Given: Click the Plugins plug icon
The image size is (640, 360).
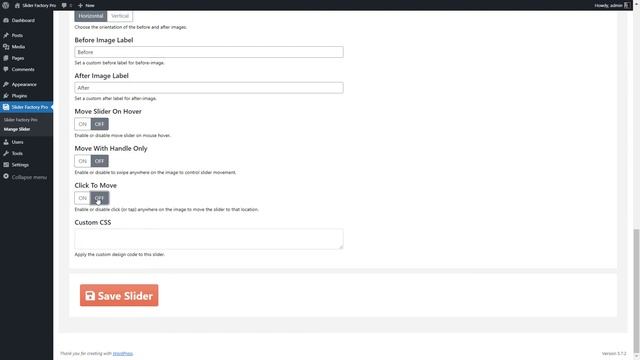Looking at the screenshot, I should coord(6,96).
